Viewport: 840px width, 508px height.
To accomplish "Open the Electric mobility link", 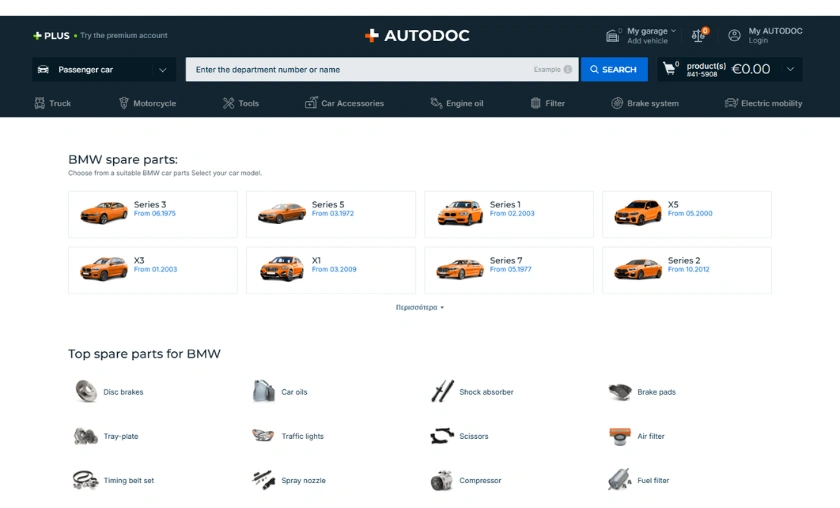I will [763, 103].
